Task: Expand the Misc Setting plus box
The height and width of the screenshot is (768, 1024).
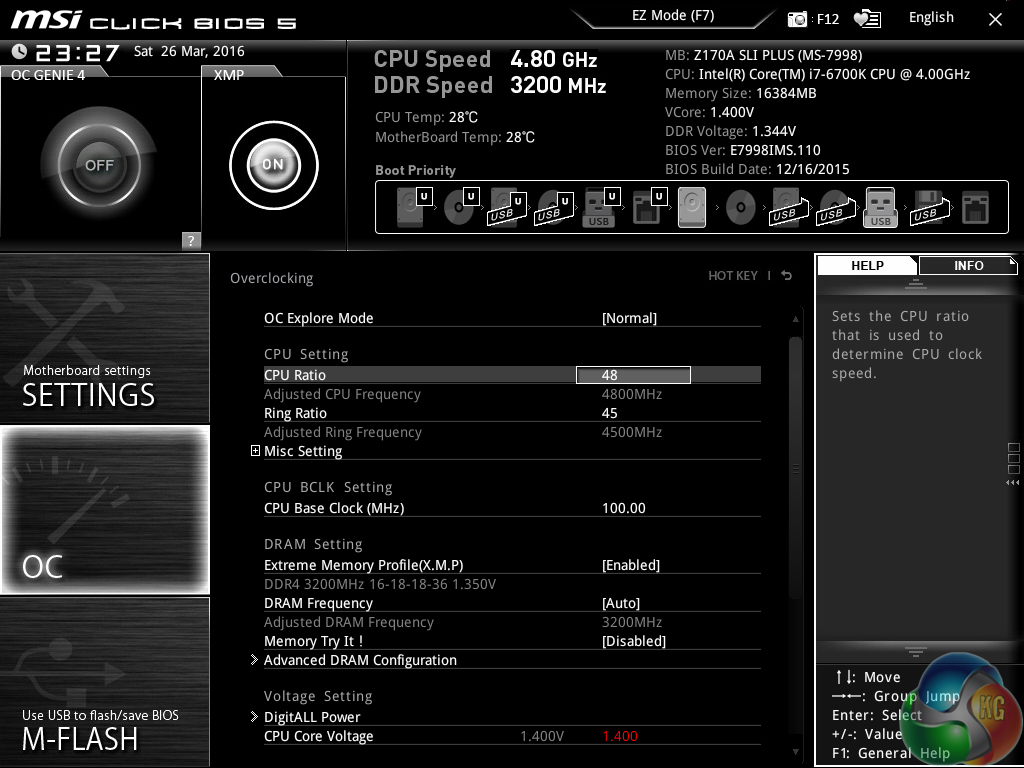Action: coord(255,451)
